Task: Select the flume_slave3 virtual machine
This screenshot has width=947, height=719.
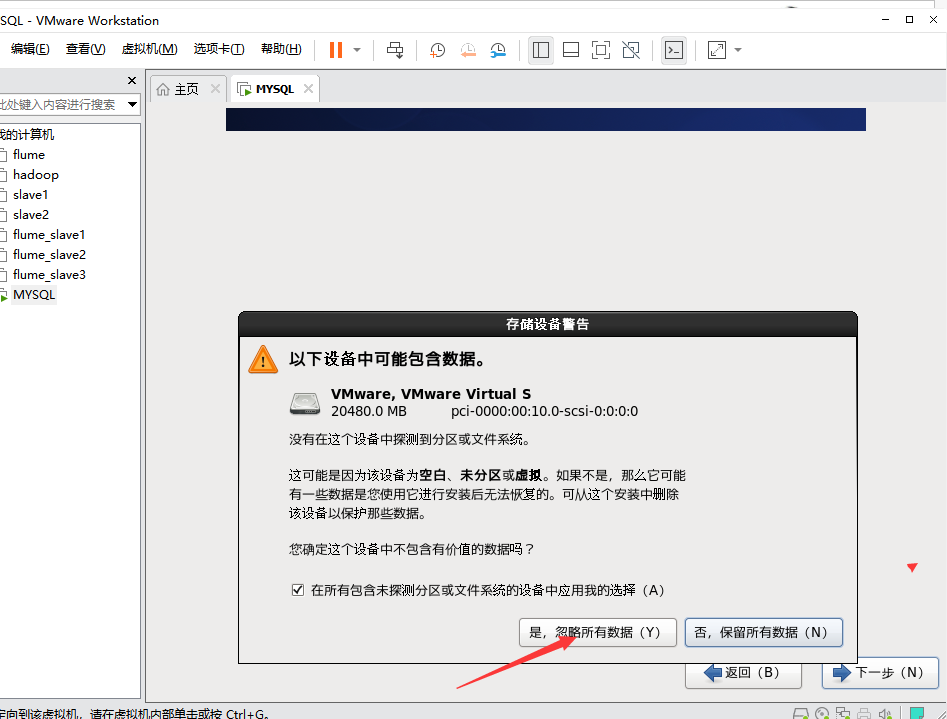Action: click(49, 274)
